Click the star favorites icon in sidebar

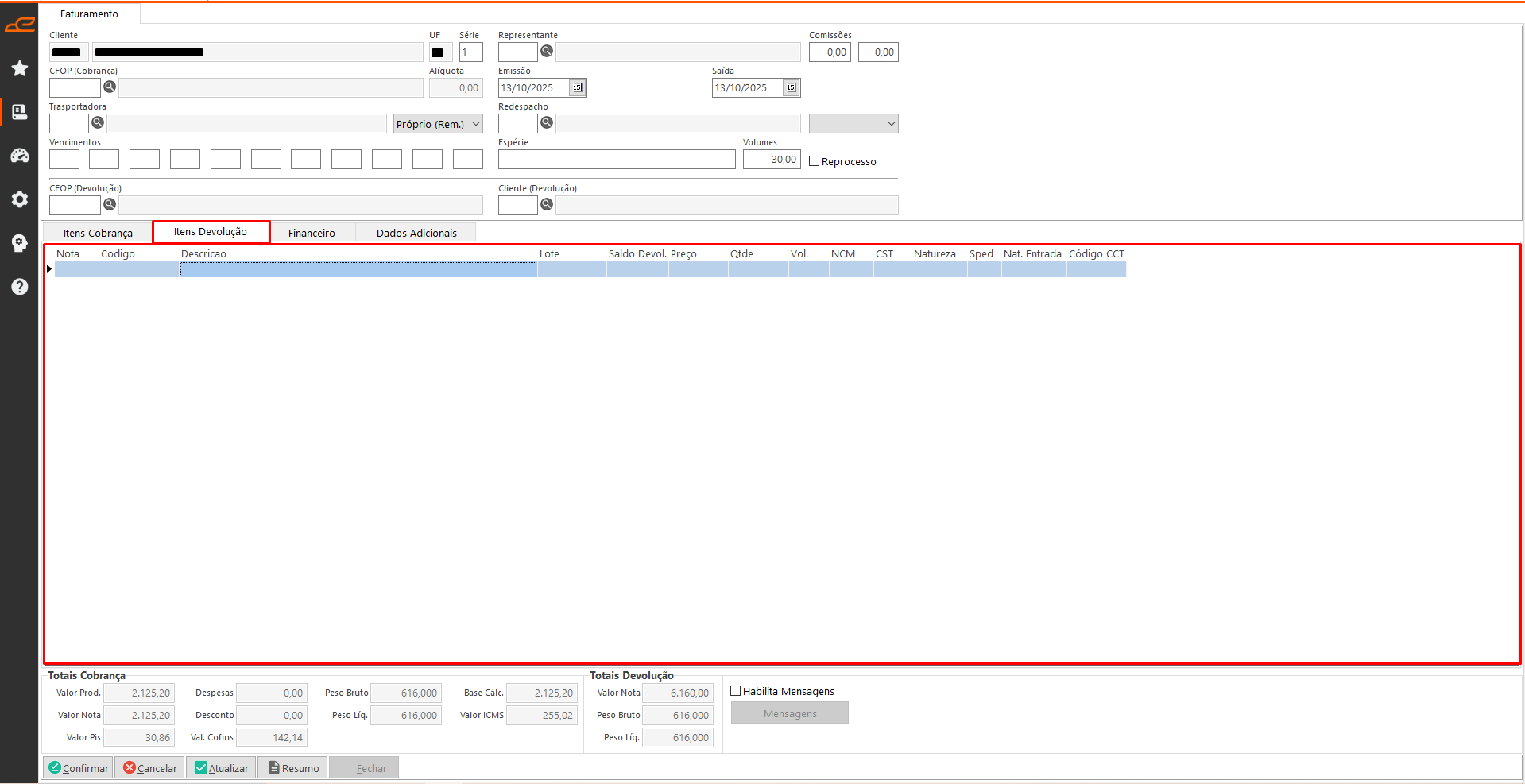[20, 68]
